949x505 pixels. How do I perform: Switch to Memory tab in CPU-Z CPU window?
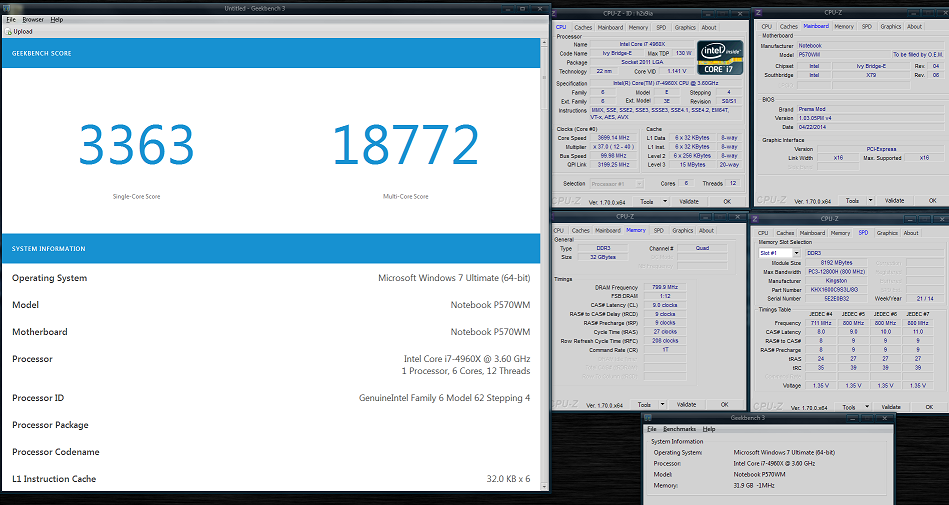(x=639, y=27)
